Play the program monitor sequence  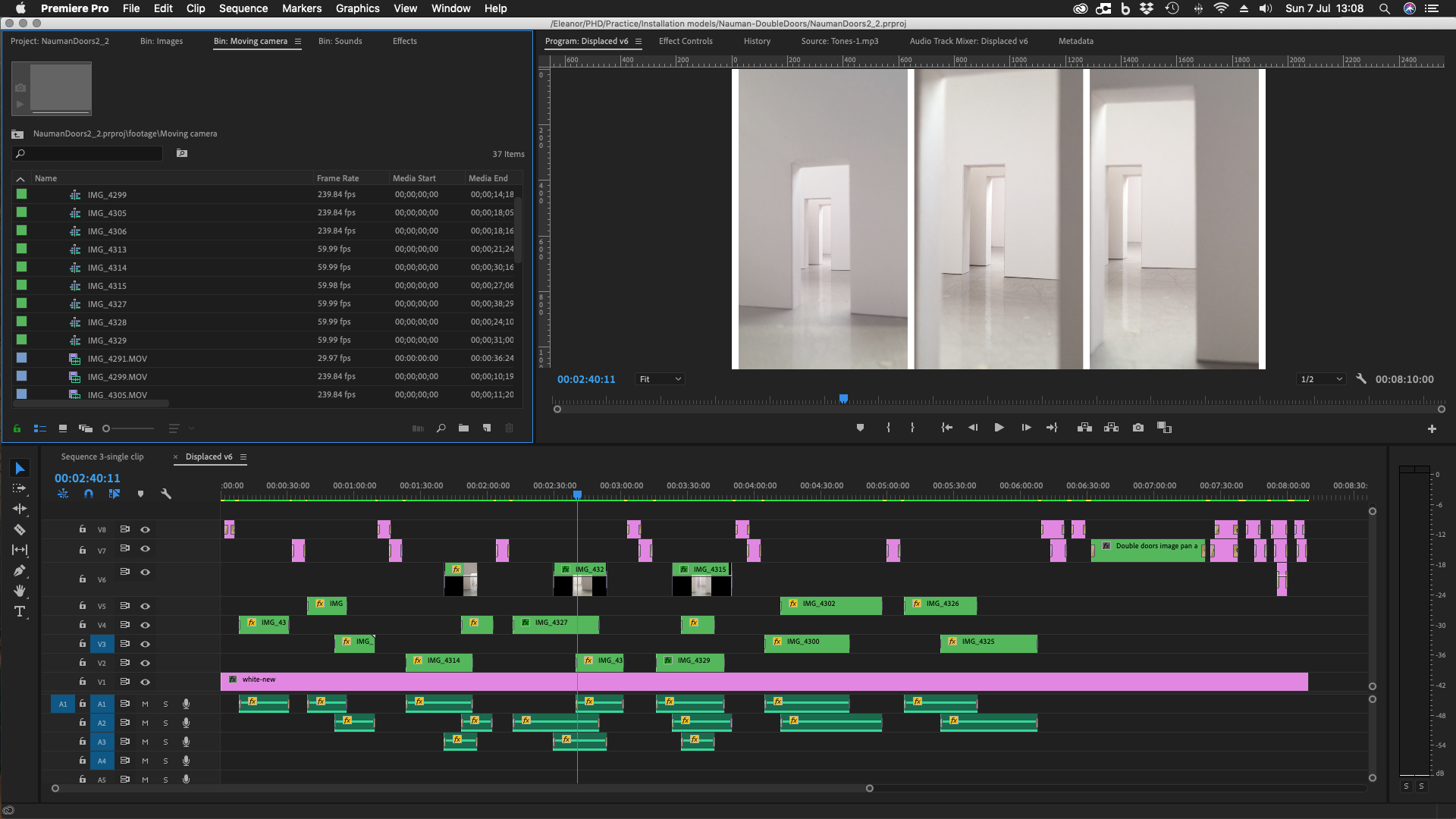pyautogui.click(x=999, y=428)
